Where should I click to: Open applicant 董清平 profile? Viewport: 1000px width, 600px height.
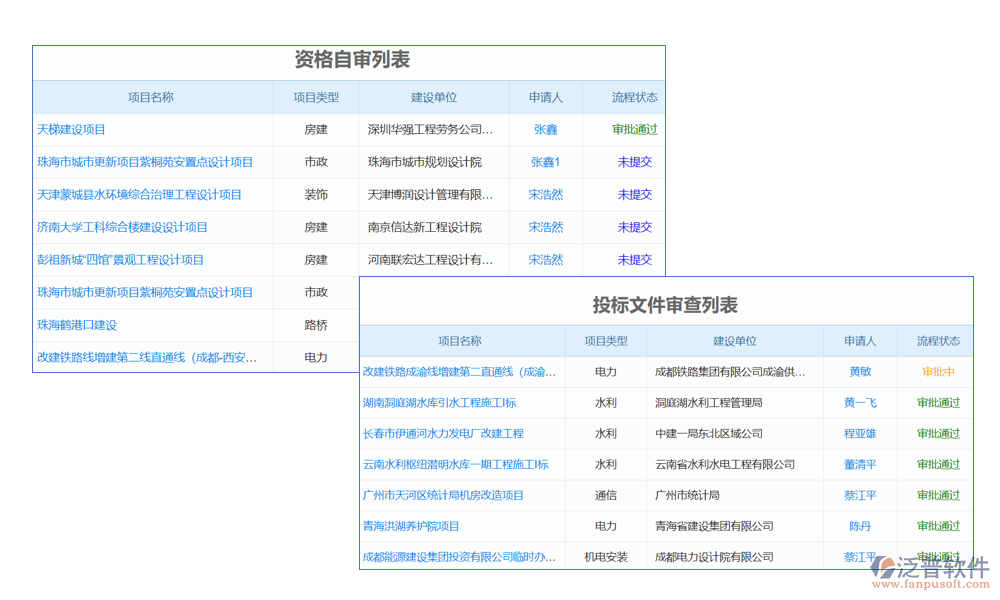[x=859, y=464]
